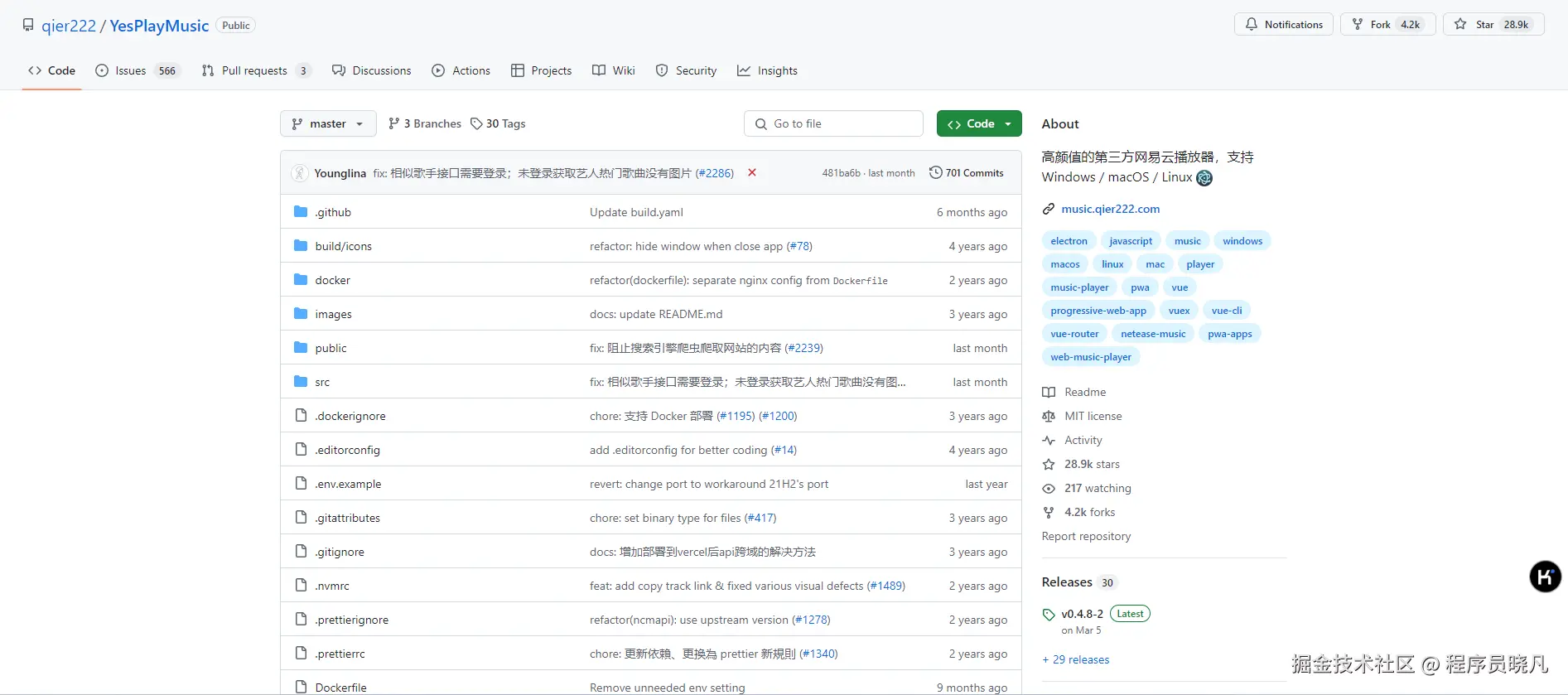Open the .env.example file

[x=348, y=484]
